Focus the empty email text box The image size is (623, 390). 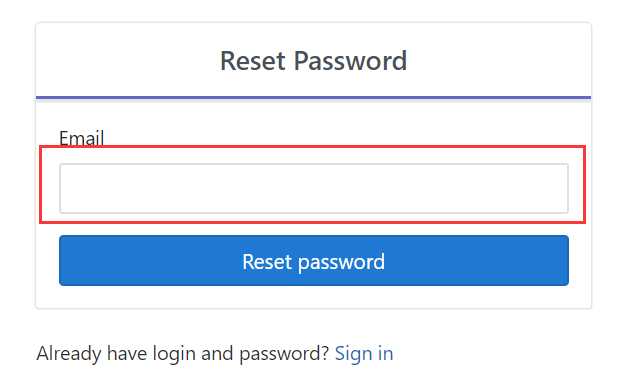[314, 188]
